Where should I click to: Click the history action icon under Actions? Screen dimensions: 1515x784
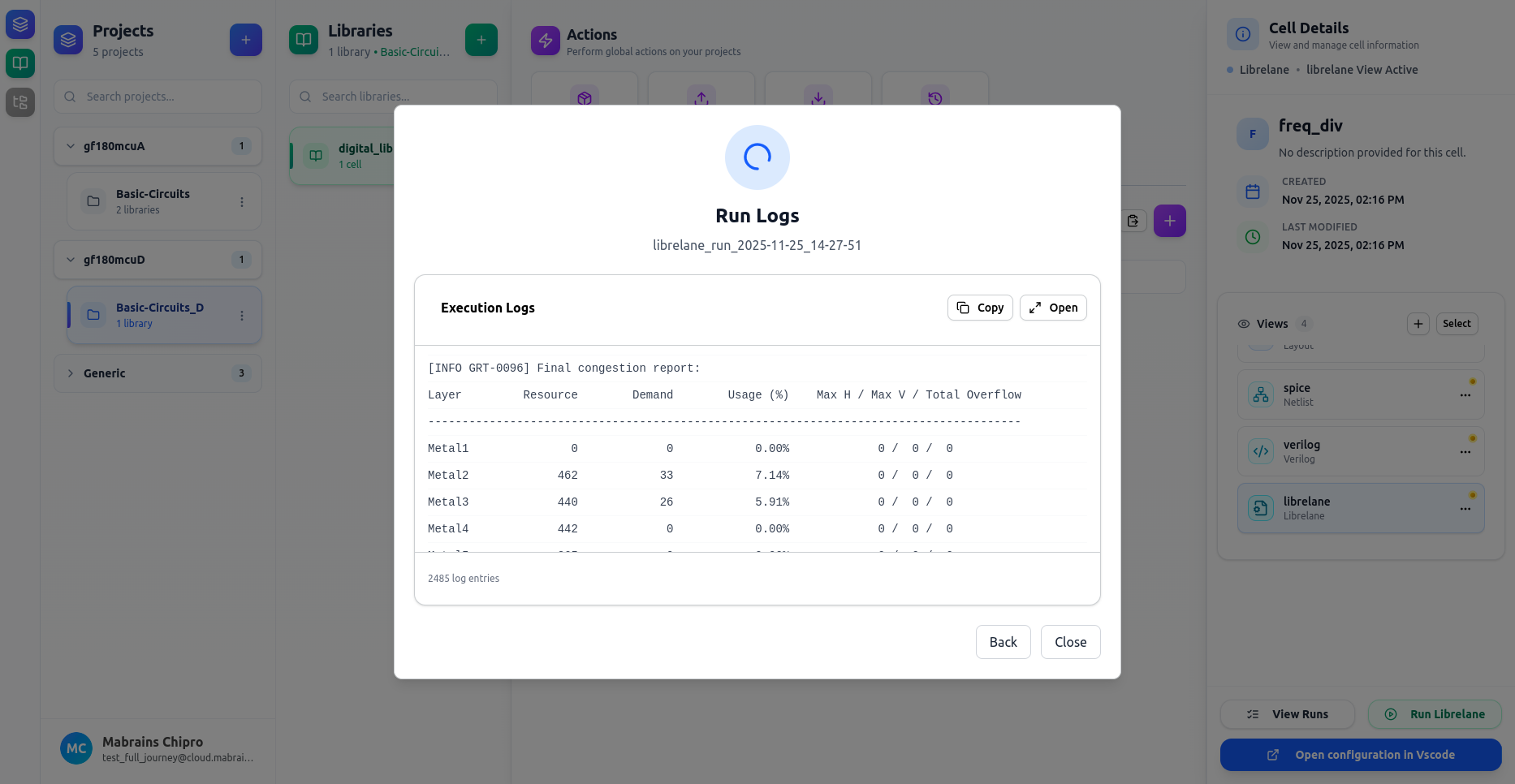935,98
